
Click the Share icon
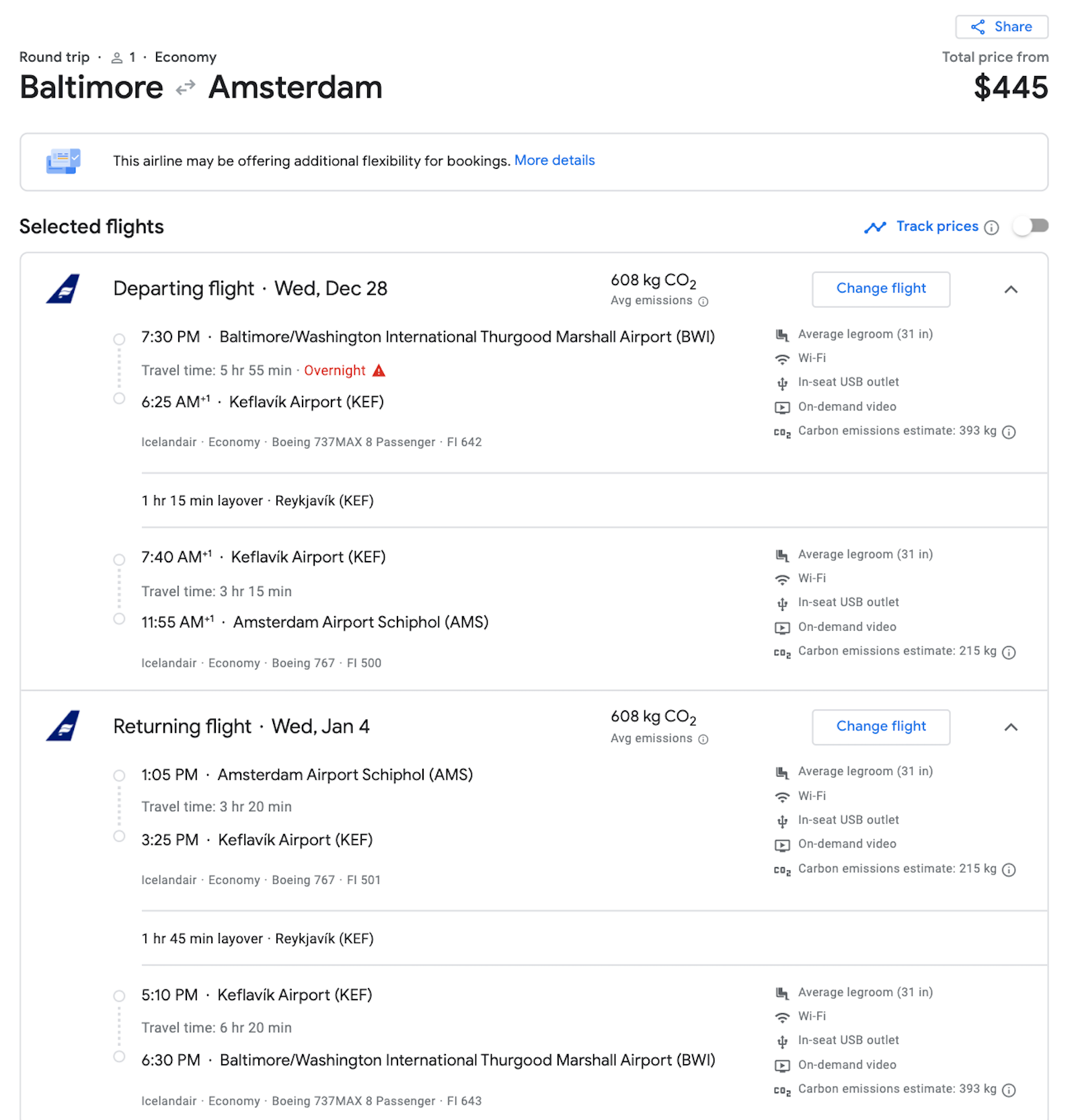coord(978,27)
